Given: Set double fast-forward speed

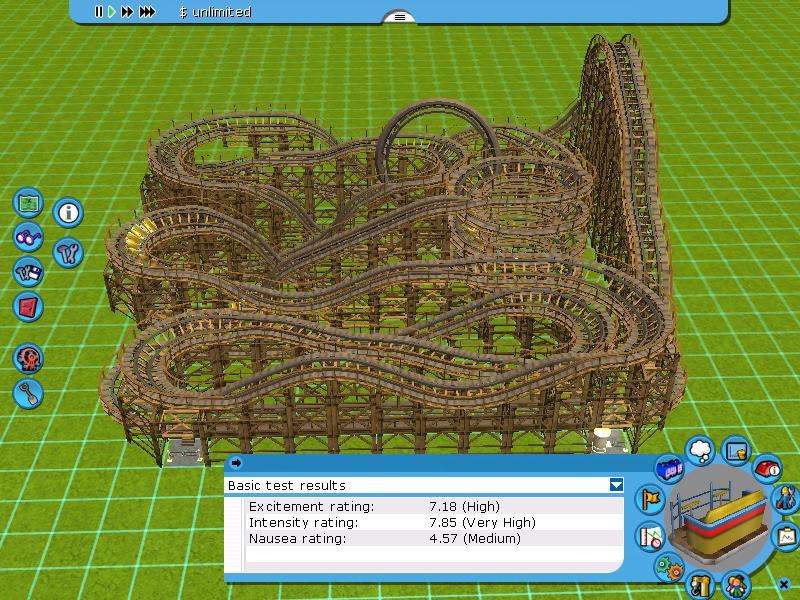Looking at the screenshot, I should click(127, 11).
